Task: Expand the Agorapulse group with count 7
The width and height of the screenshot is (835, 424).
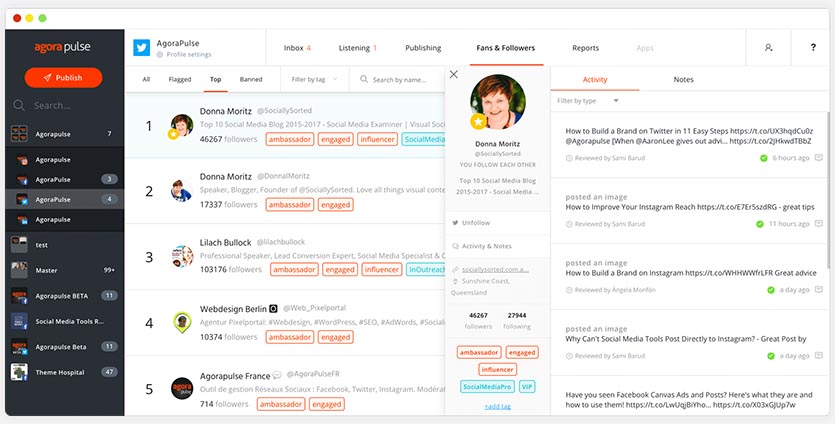Action: click(x=64, y=134)
